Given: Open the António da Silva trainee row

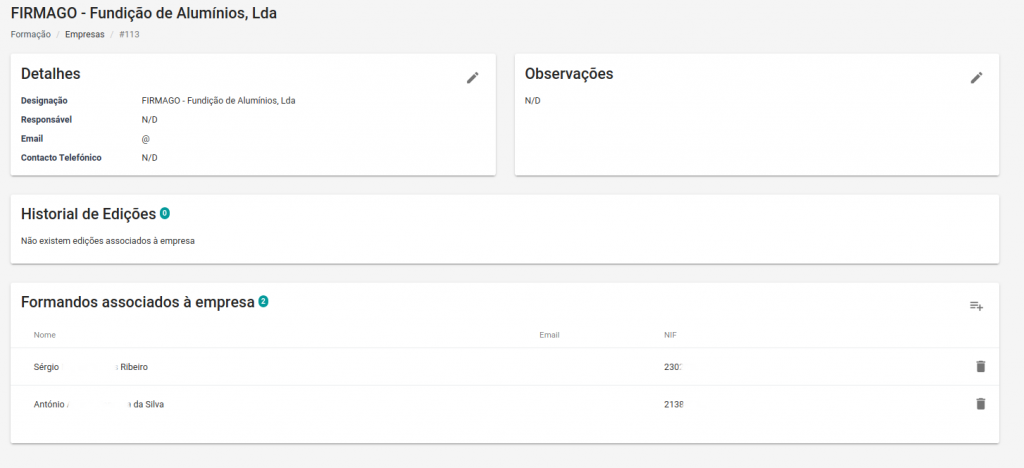Looking at the screenshot, I should pos(98,404).
